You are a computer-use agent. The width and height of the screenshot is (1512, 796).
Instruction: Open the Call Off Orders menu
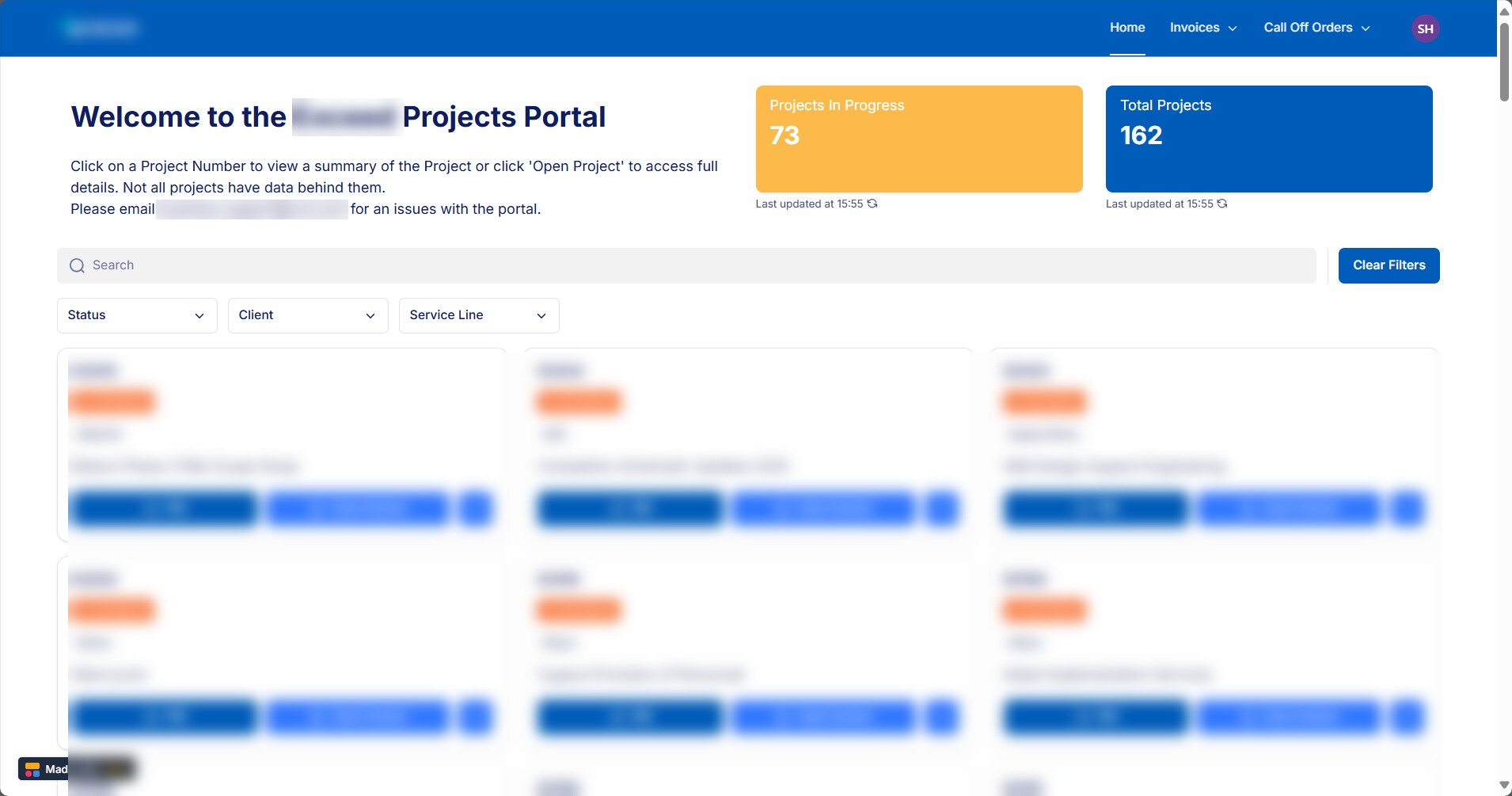[1316, 28]
